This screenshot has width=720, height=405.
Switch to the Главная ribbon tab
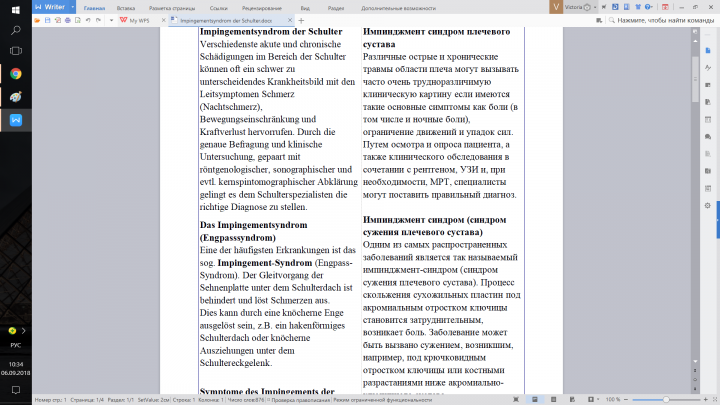(94, 8)
